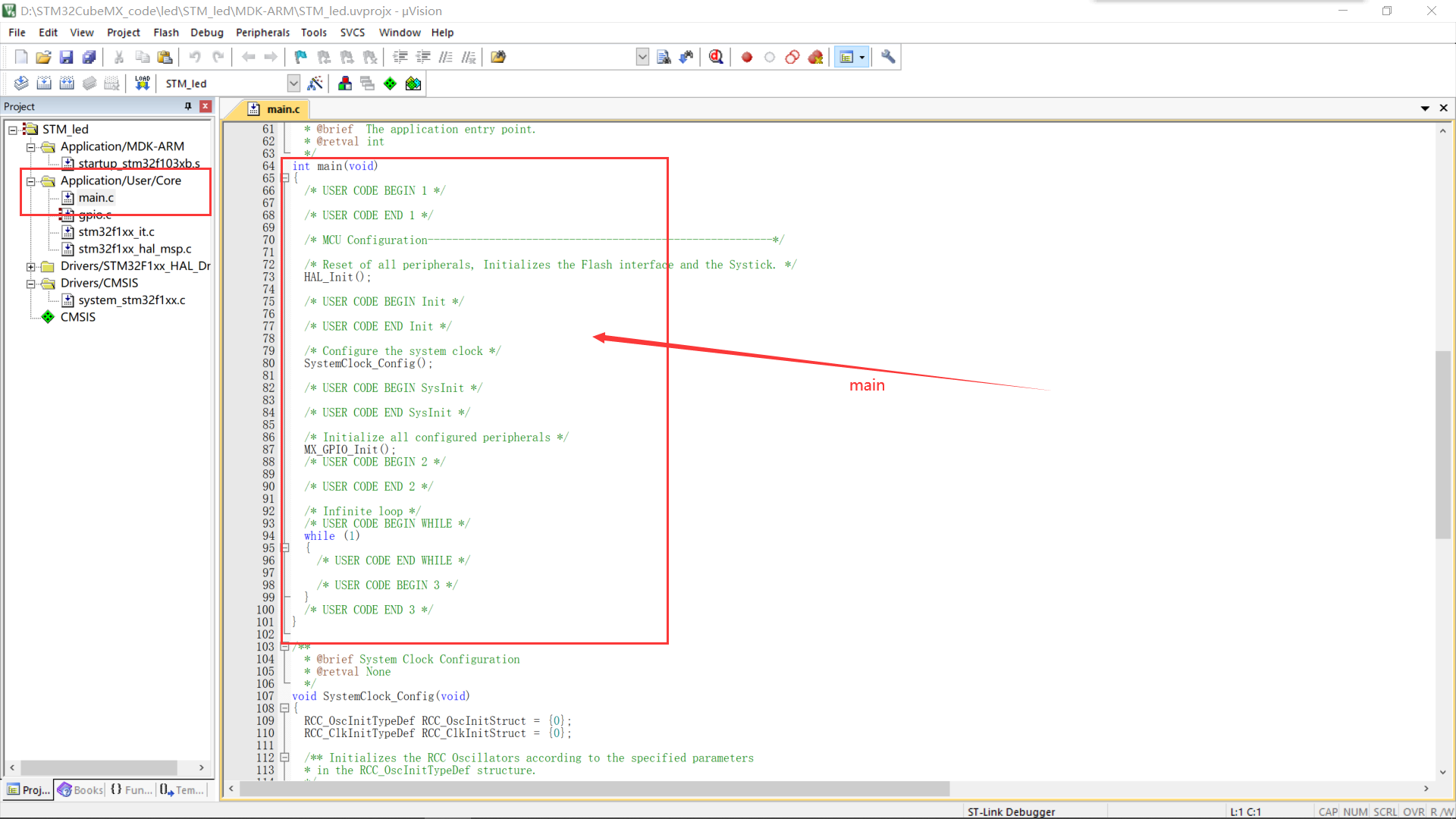Collapse the Application/User/Core folder

(x=30, y=181)
